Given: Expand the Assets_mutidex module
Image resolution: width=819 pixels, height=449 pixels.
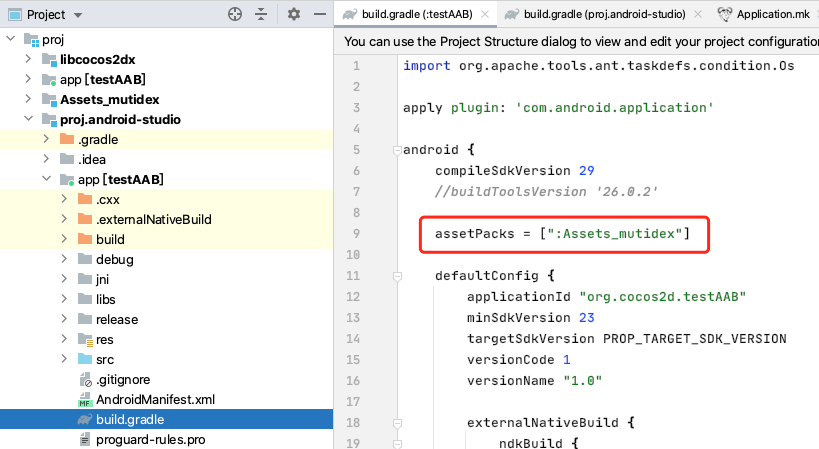Looking at the screenshot, I should click(x=28, y=99).
